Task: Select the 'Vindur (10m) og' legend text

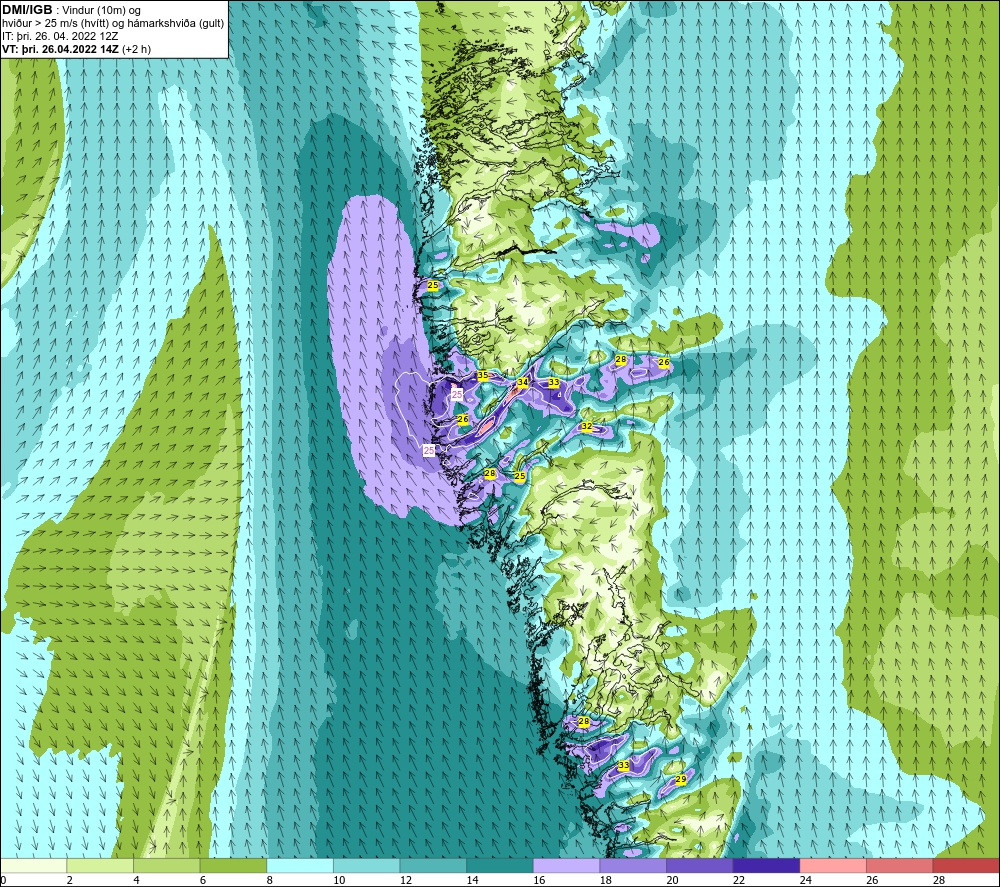Action: tap(103, 10)
